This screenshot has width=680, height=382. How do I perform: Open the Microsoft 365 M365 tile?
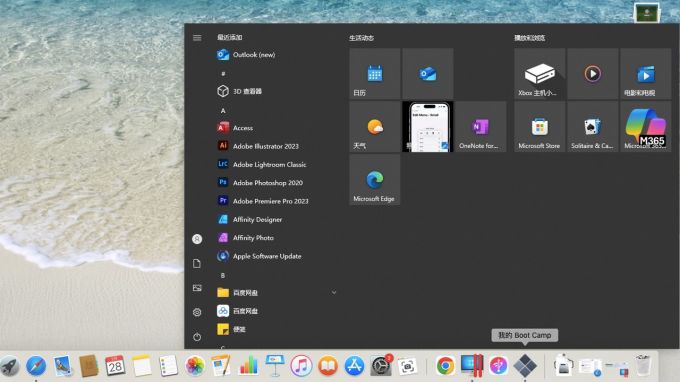click(x=646, y=127)
